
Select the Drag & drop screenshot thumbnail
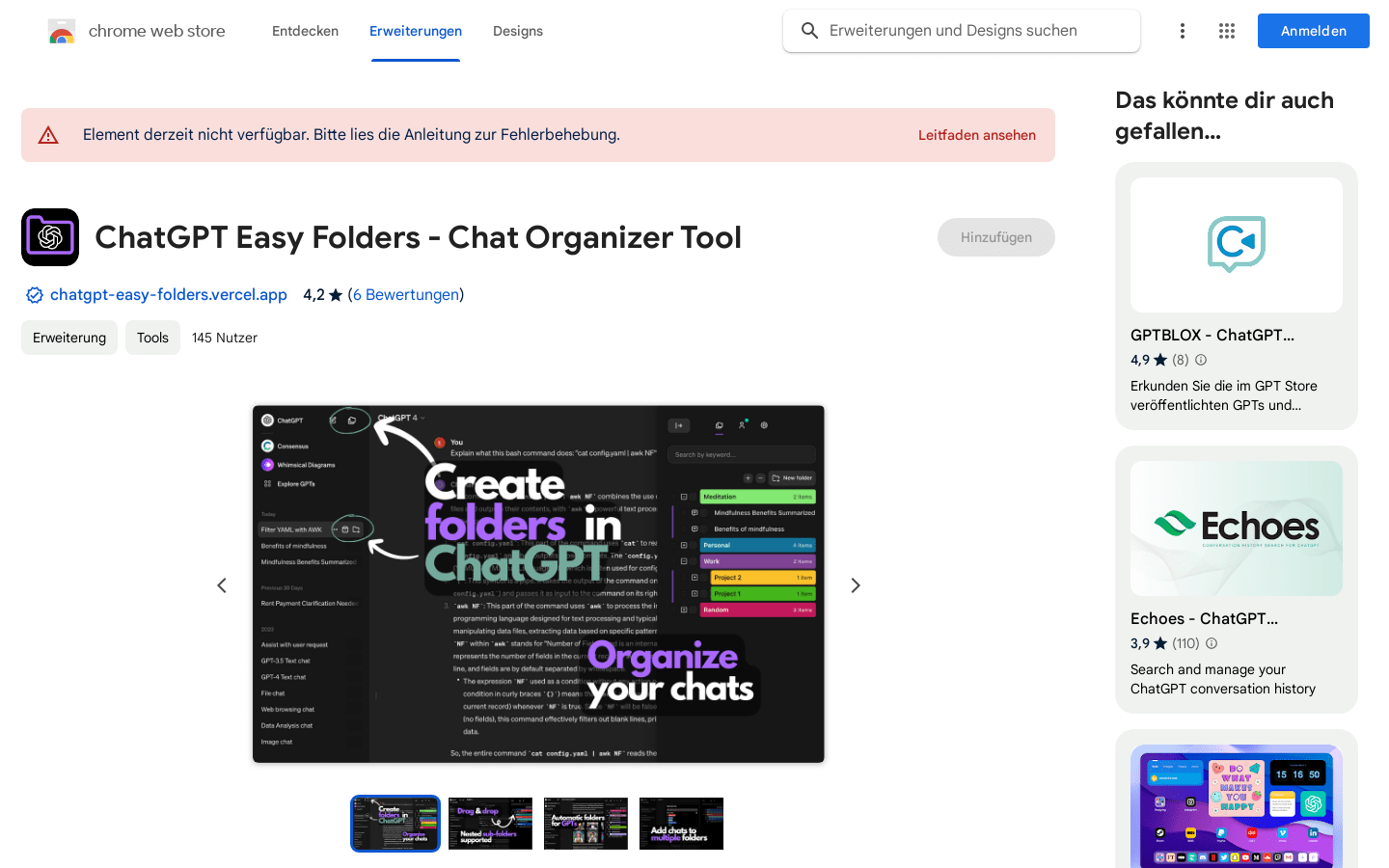[490, 824]
